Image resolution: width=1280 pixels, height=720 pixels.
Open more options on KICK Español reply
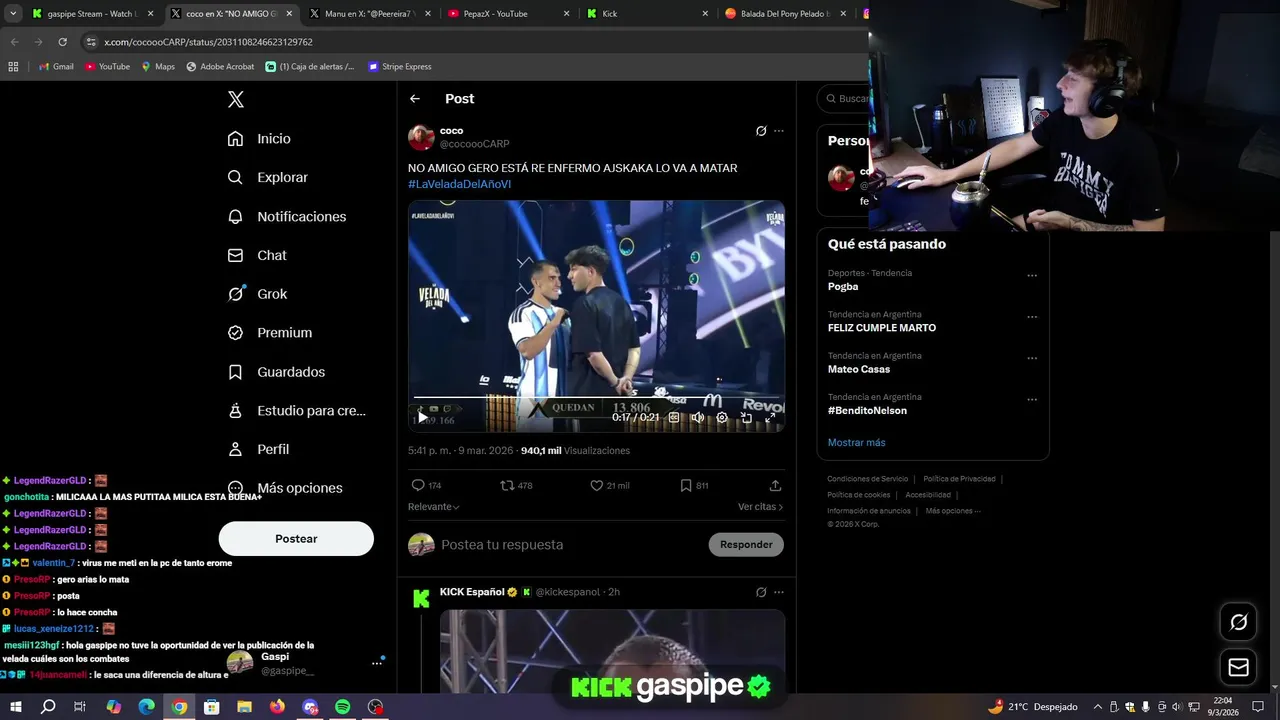[779, 592]
